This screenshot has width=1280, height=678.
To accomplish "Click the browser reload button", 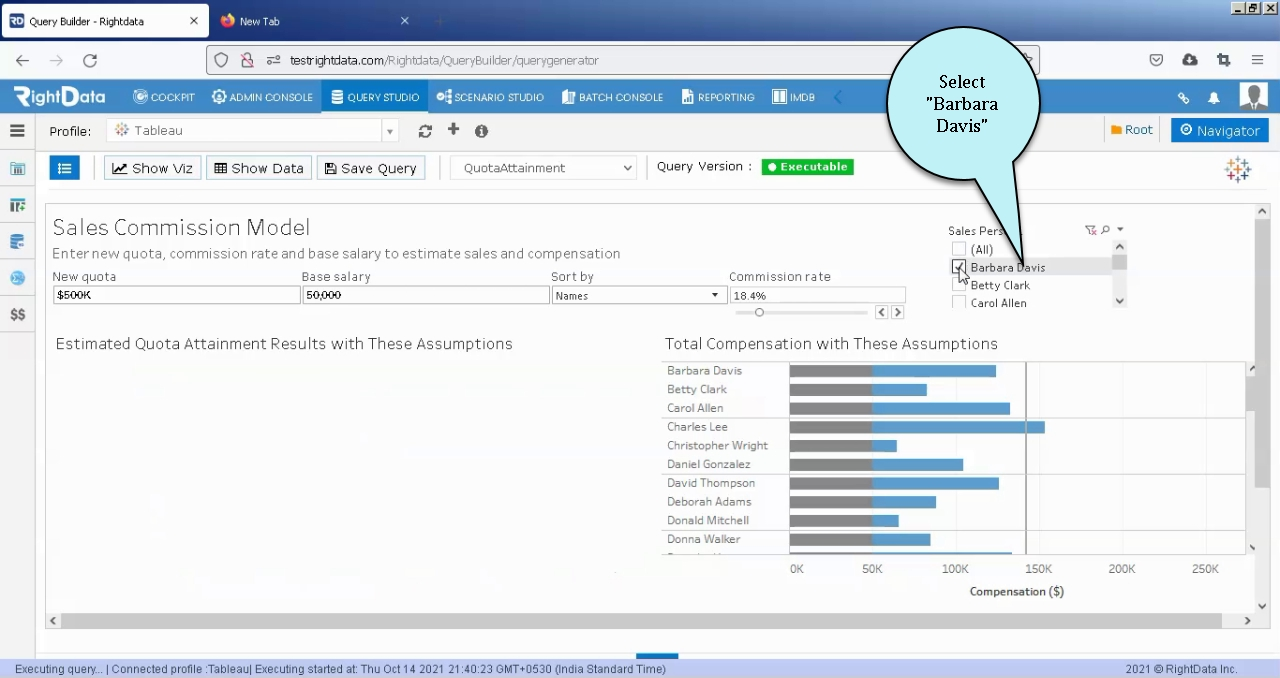I will [x=90, y=60].
